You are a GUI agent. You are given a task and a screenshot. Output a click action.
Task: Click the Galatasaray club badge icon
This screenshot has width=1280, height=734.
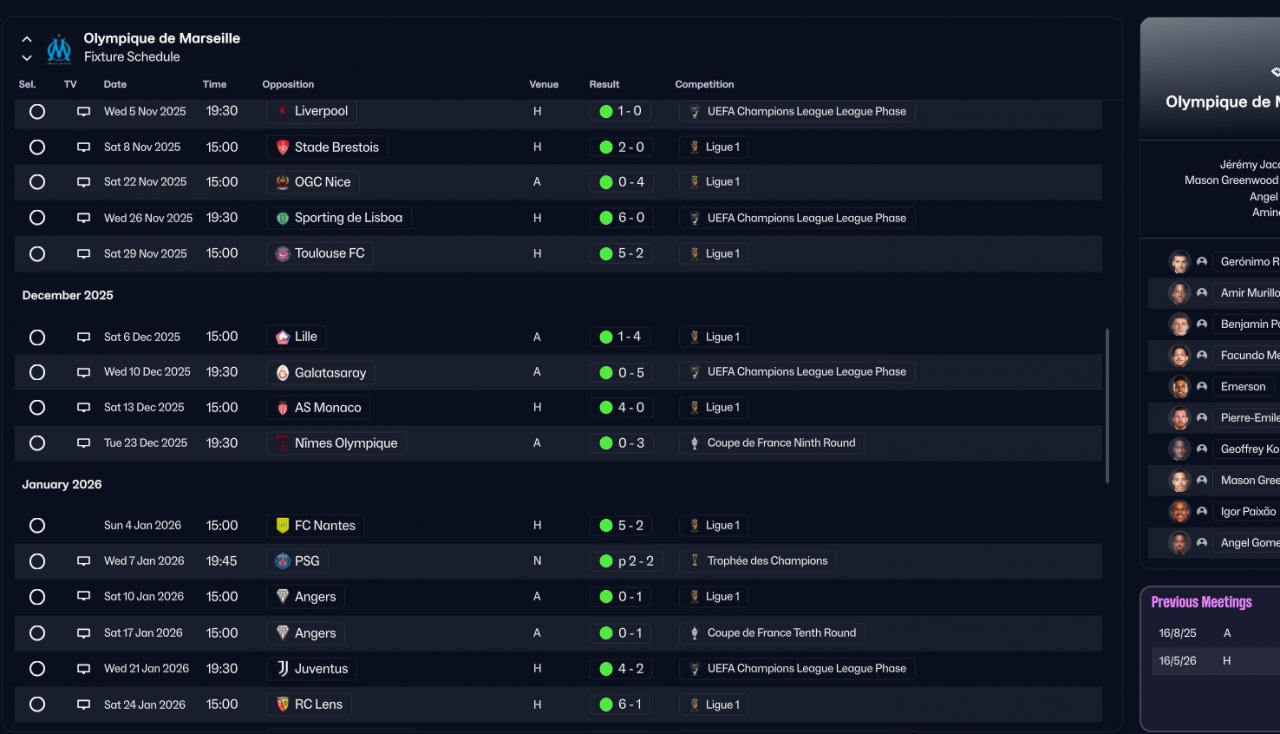[283, 372]
